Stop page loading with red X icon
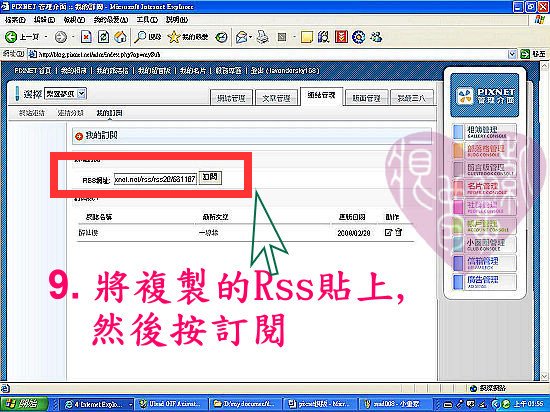550x412 pixels. pos(86,36)
